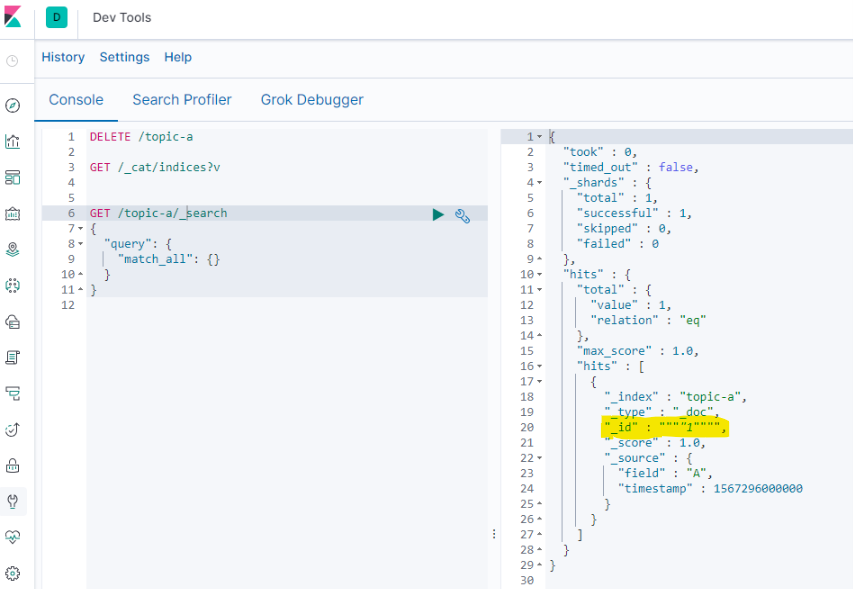Open the Discover app
The height and width of the screenshot is (589, 853).
pyautogui.click(x=14, y=104)
